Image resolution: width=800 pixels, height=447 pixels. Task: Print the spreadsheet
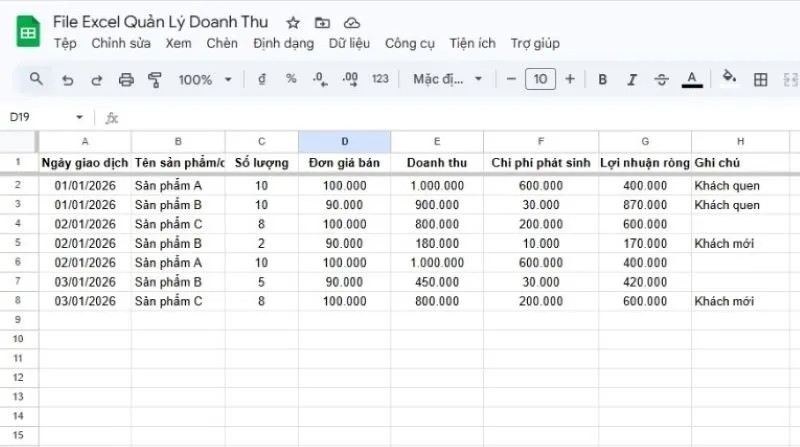pyautogui.click(x=126, y=80)
